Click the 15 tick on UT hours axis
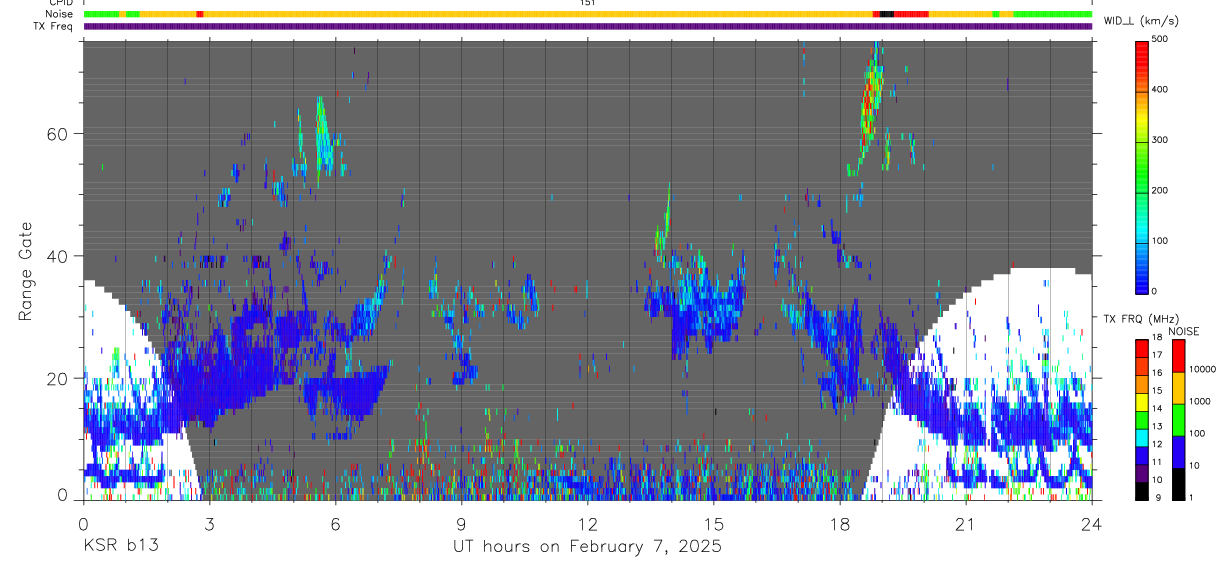The width and height of the screenshot is (1228, 567). [x=714, y=523]
